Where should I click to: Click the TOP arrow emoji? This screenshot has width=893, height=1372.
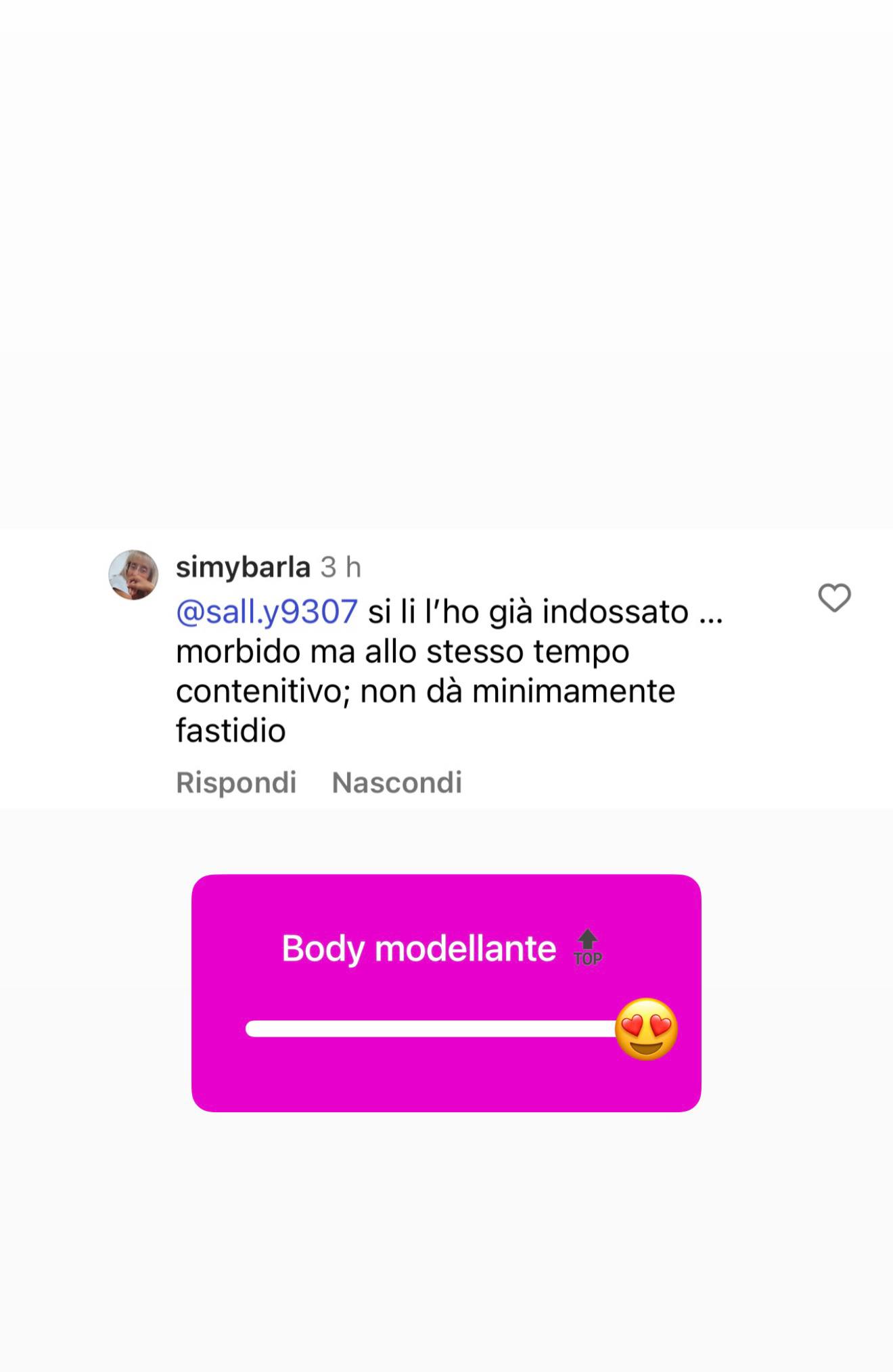587,948
